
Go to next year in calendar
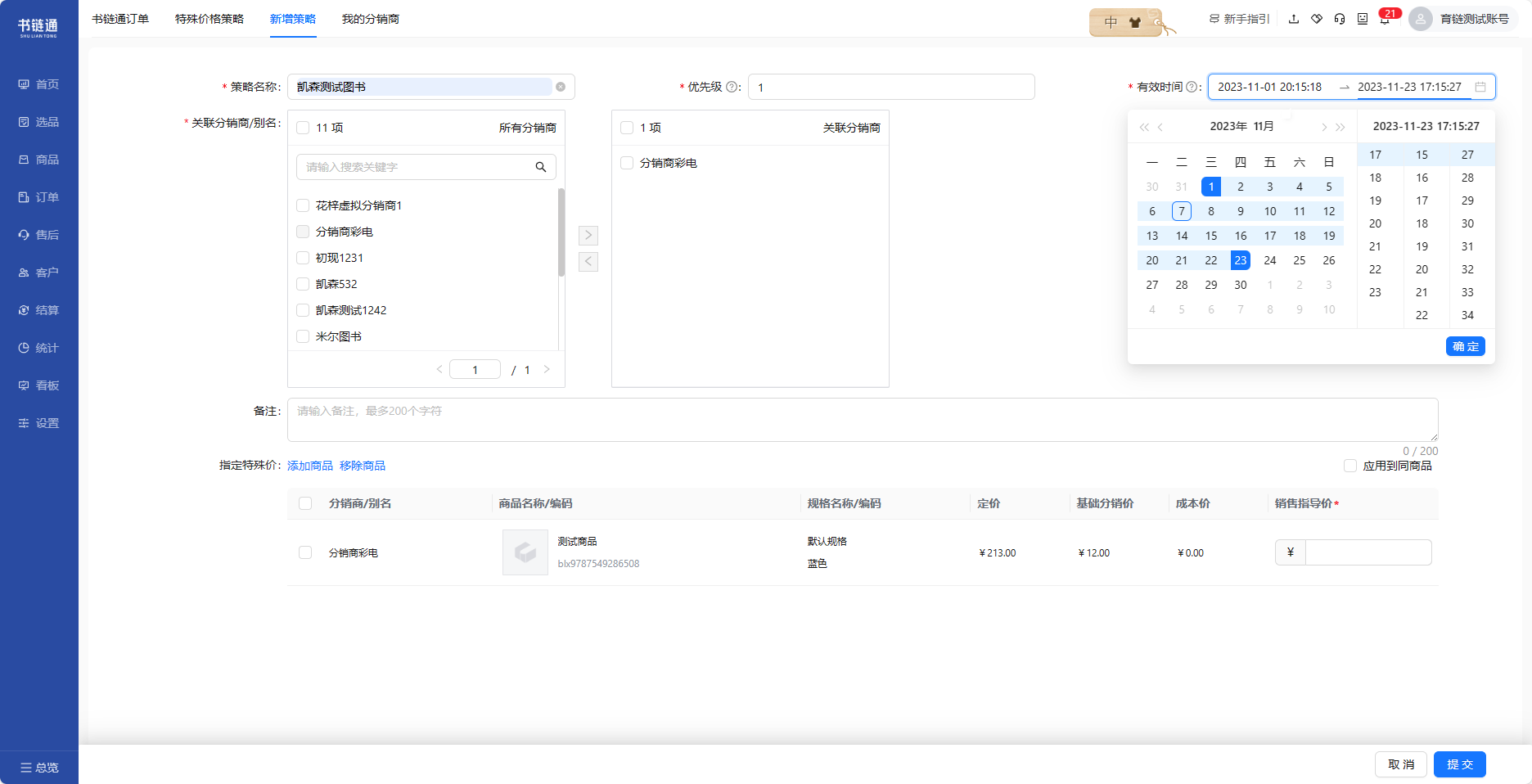tap(1340, 127)
